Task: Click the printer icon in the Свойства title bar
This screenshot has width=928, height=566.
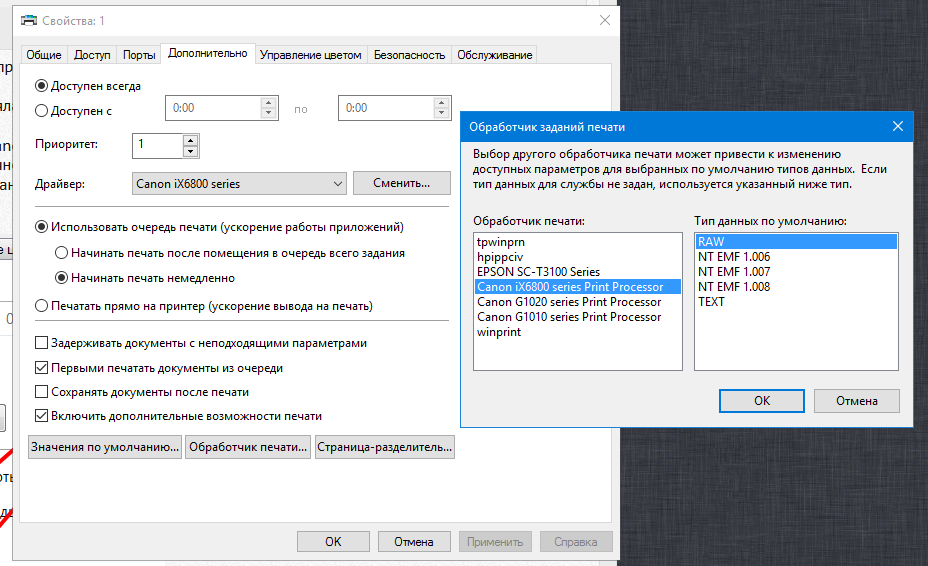Action: [x=29, y=21]
